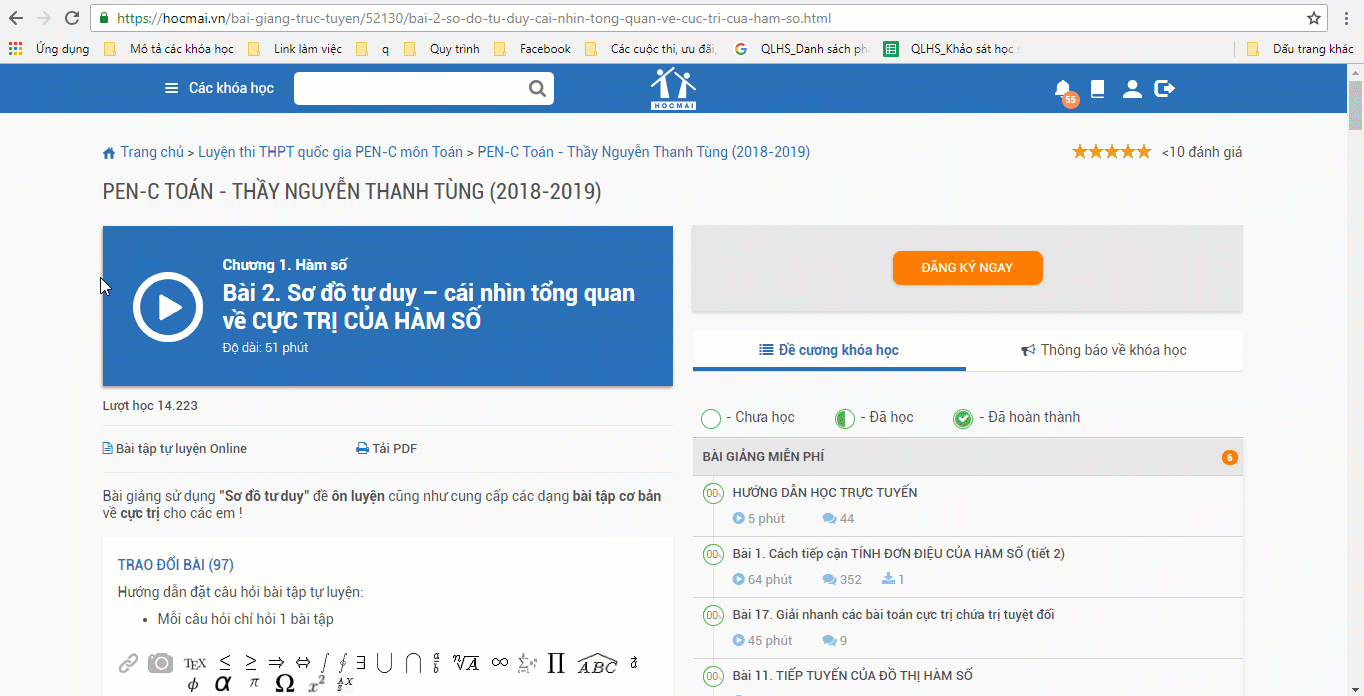Screen dimensions: 1364x696
Task: Insert the equivalence double arrow symbol
Action: point(302,663)
